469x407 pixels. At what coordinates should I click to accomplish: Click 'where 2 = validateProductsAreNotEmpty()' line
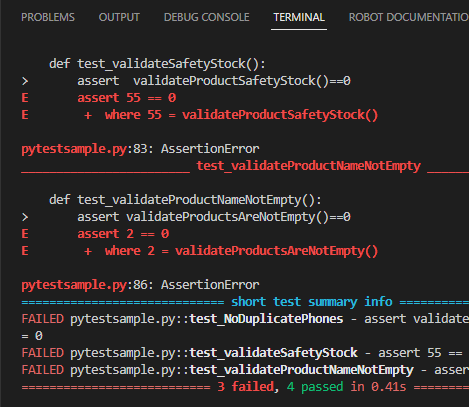click(242, 251)
